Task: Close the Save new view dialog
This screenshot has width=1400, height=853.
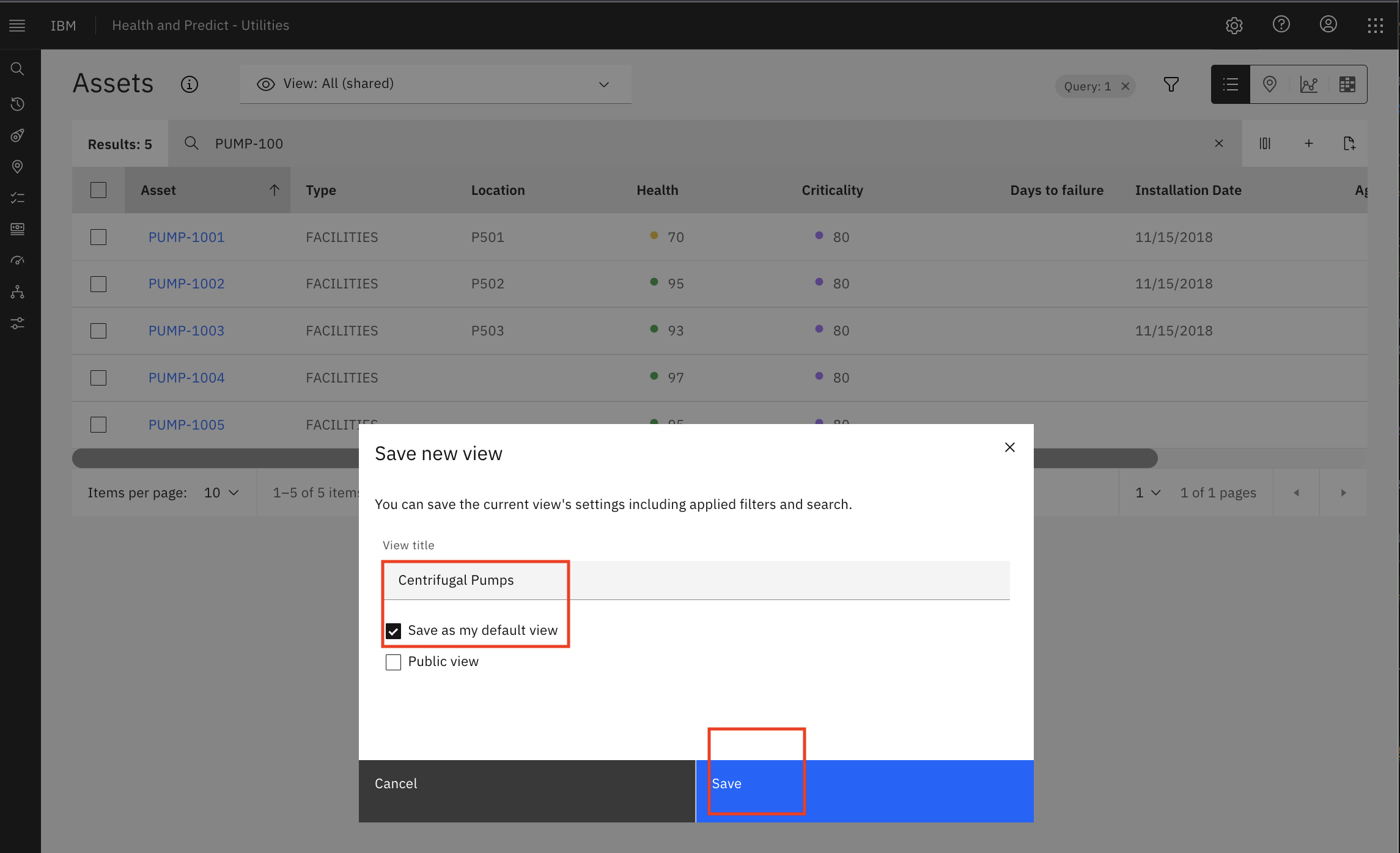Action: 1009,447
